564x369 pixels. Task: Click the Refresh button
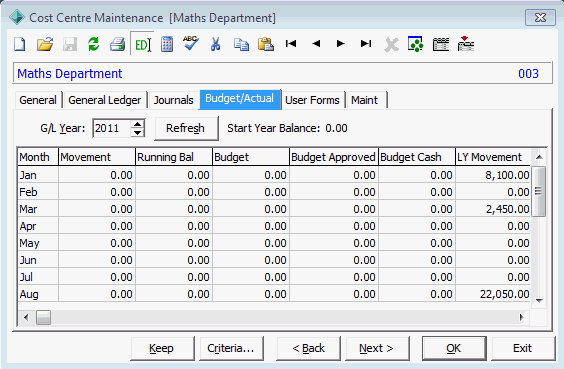click(x=186, y=128)
